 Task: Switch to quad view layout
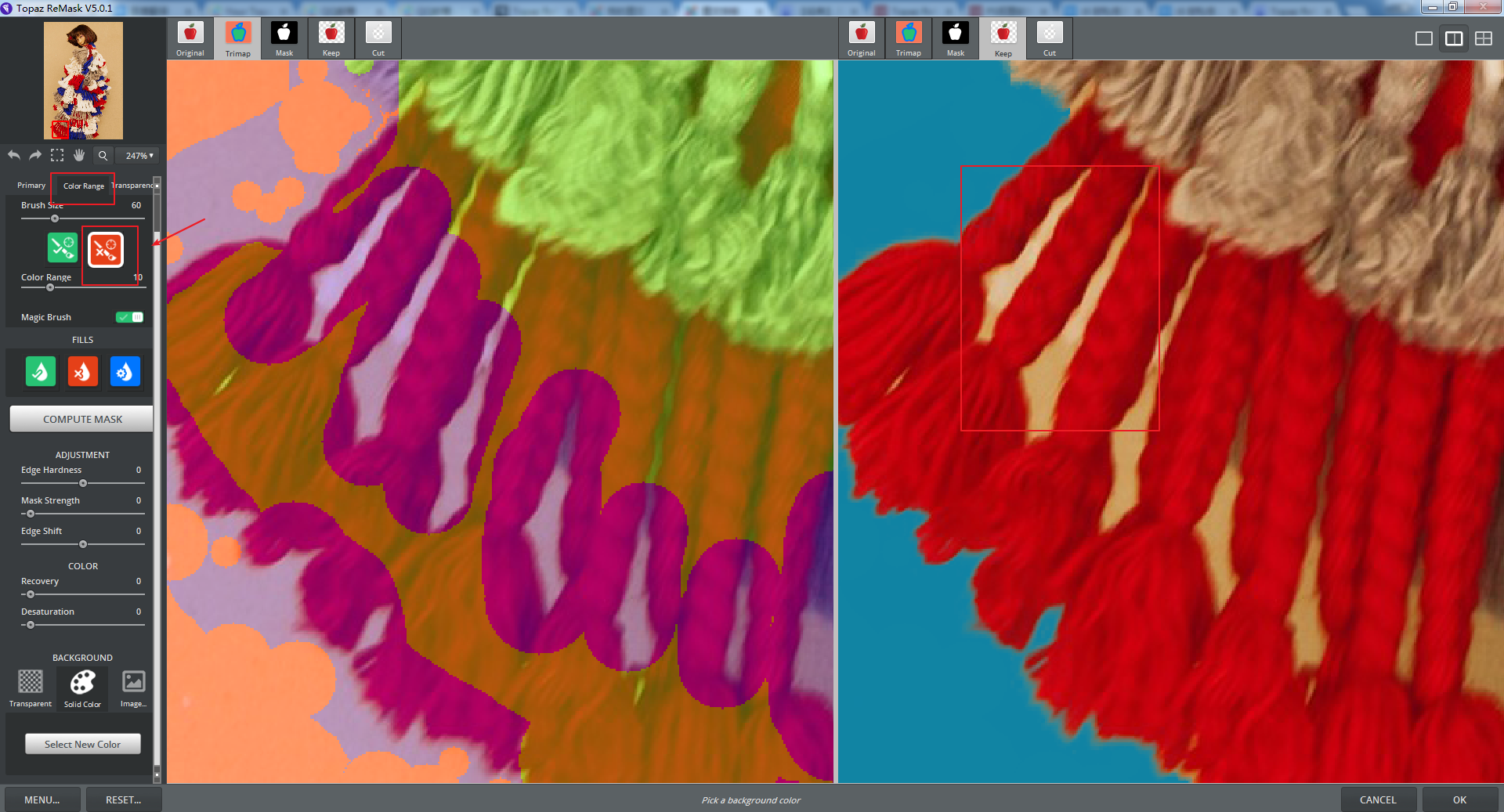click(x=1484, y=38)
